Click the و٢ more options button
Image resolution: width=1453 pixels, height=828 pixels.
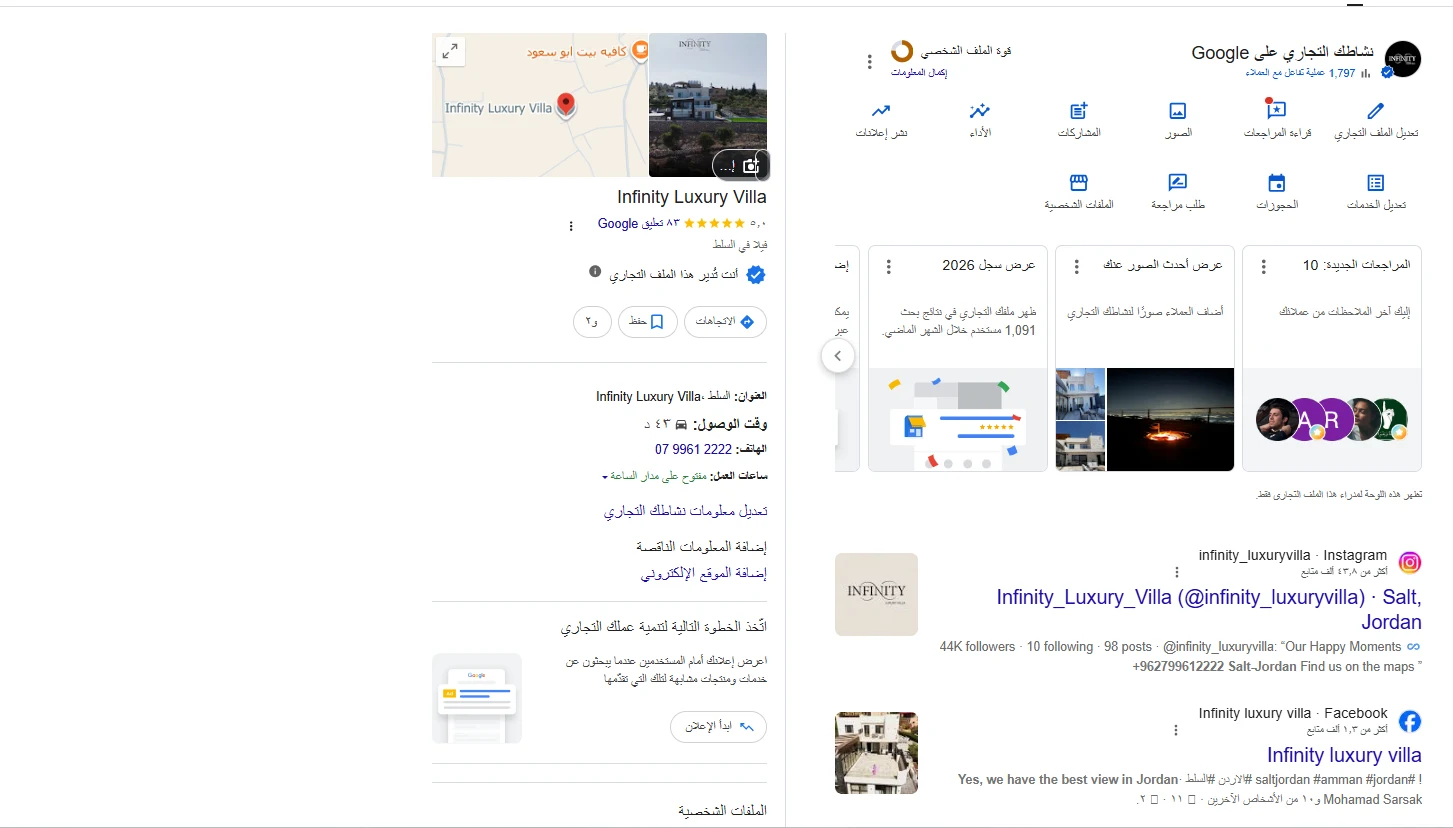(592, 322)
